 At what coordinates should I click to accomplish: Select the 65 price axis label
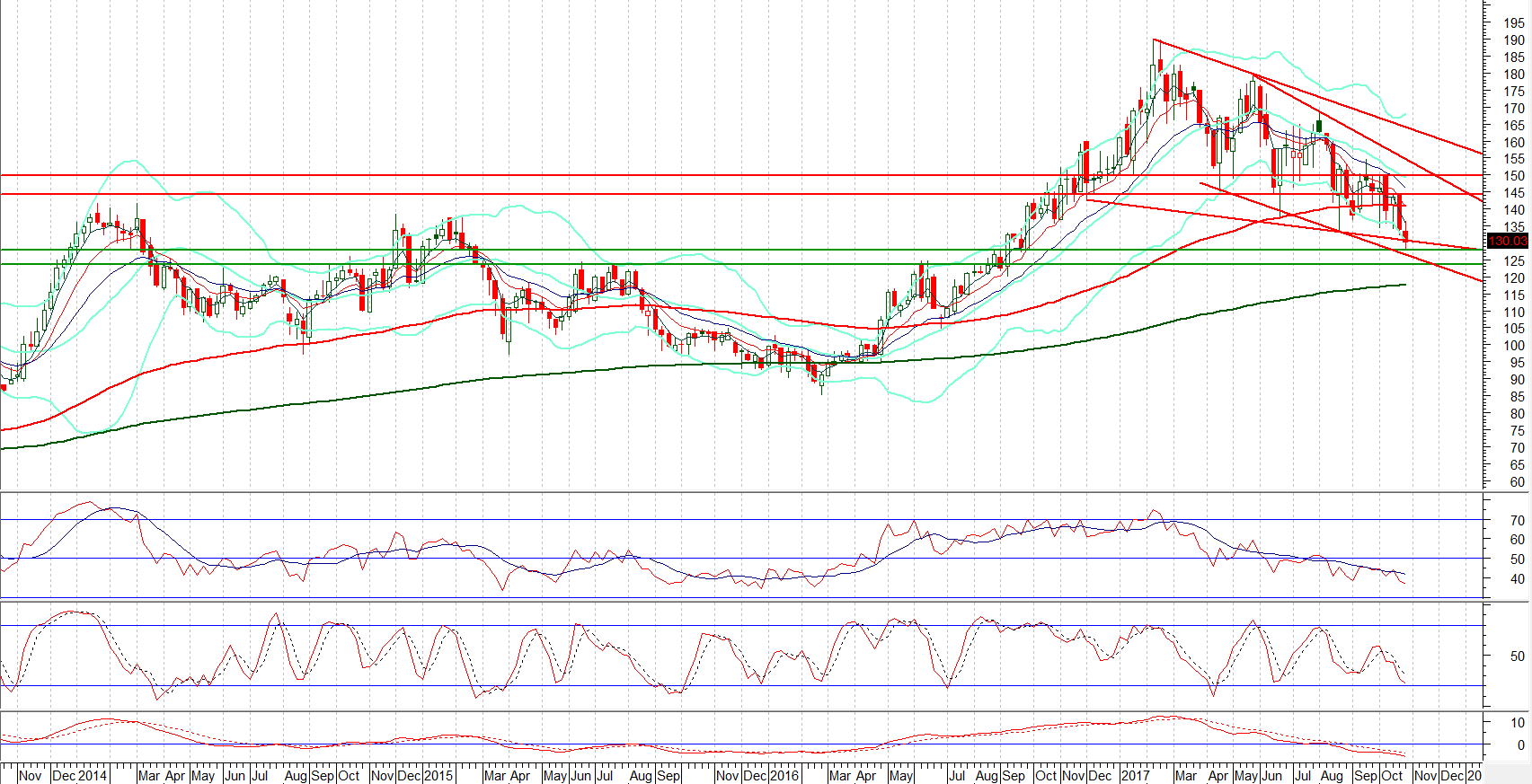[1518, 465]
